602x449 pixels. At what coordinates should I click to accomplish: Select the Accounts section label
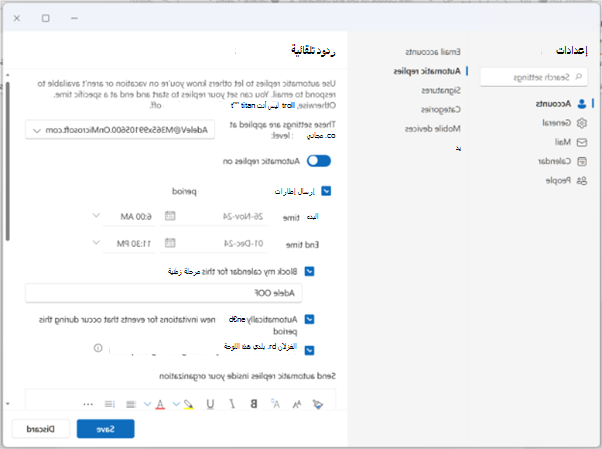[x=553, y=104]
